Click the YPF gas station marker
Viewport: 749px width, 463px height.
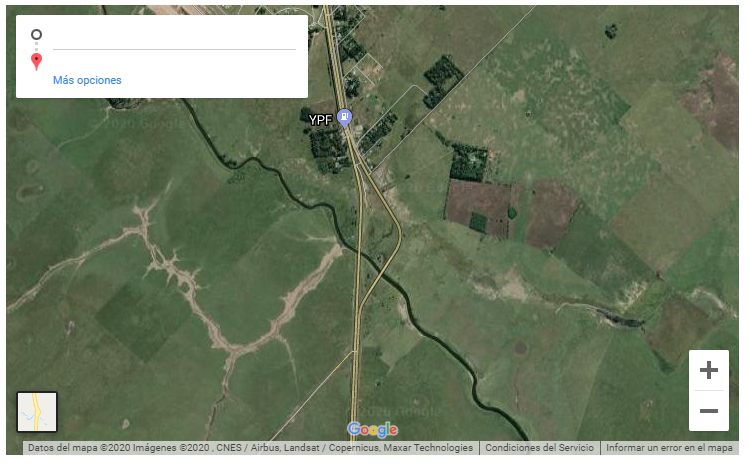[x=344, y=118]
